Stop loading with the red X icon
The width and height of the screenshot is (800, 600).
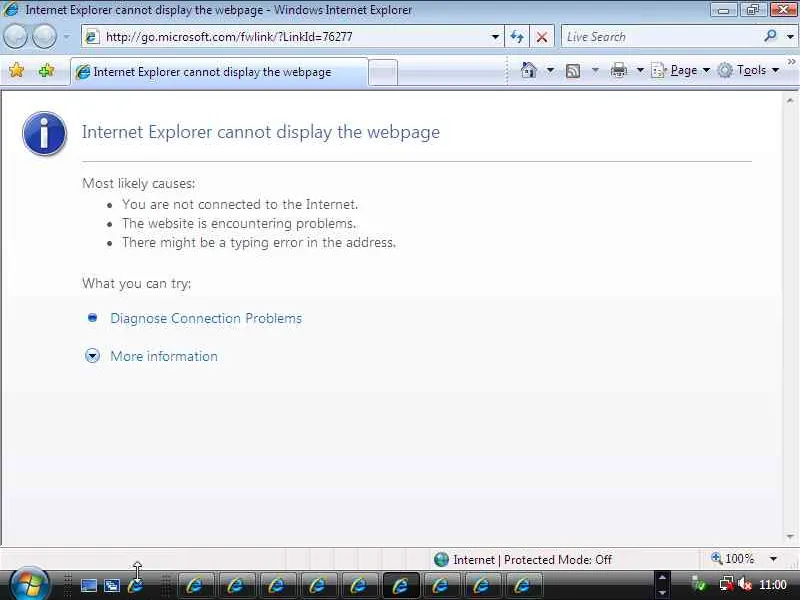542,37
